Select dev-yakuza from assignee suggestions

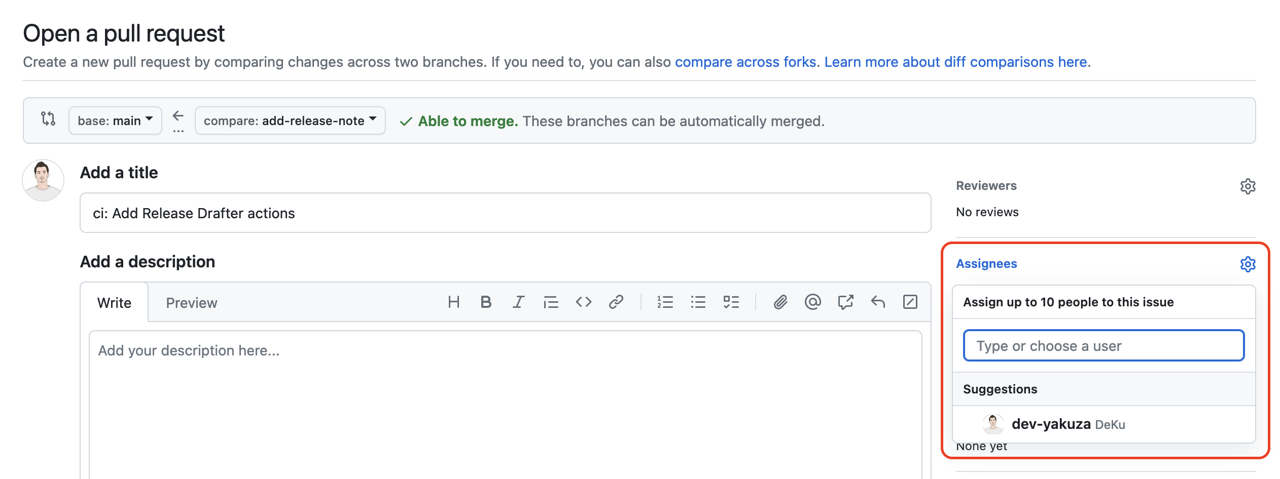tap(1050, 424)
